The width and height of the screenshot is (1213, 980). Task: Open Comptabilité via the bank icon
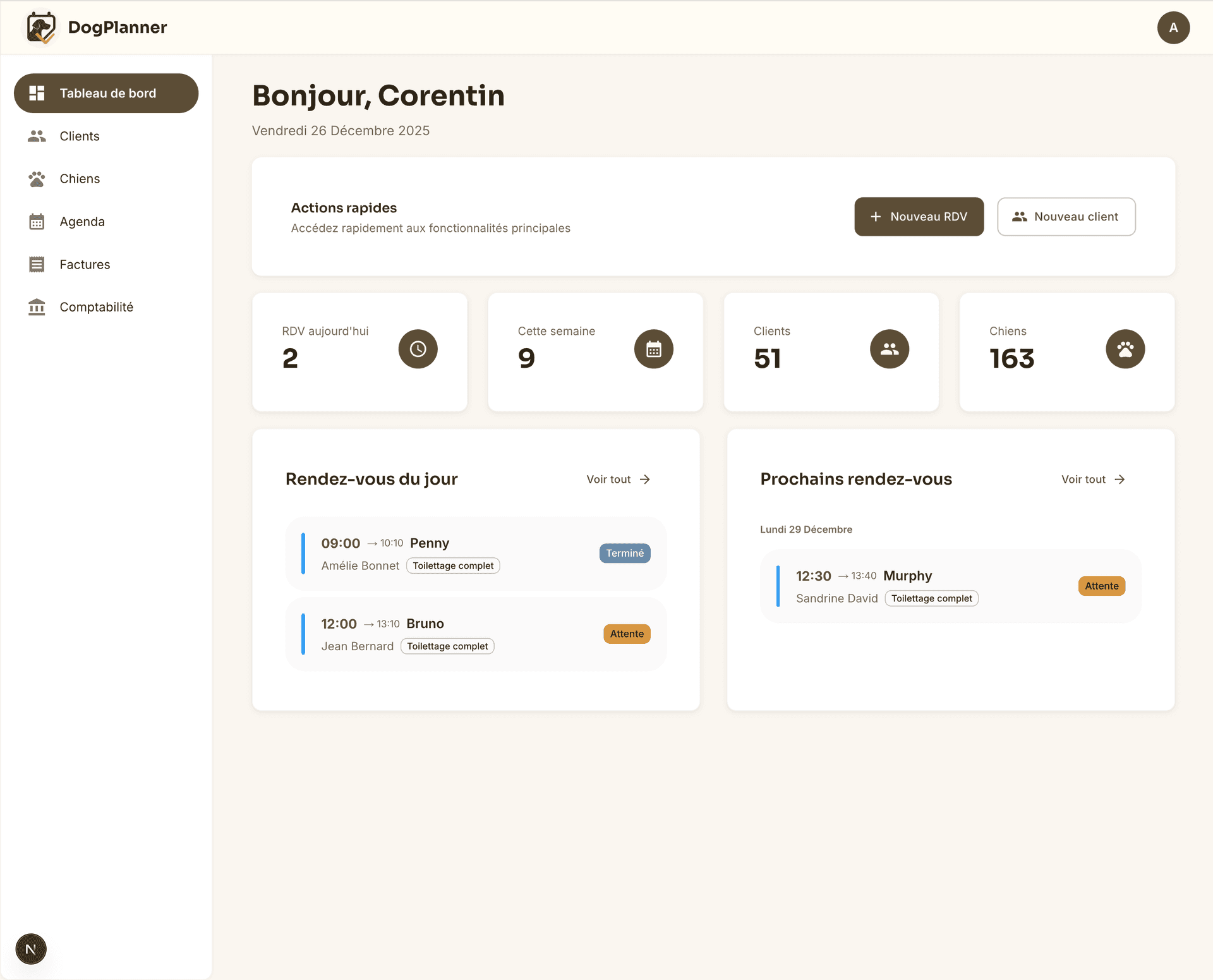pos(37,307)
